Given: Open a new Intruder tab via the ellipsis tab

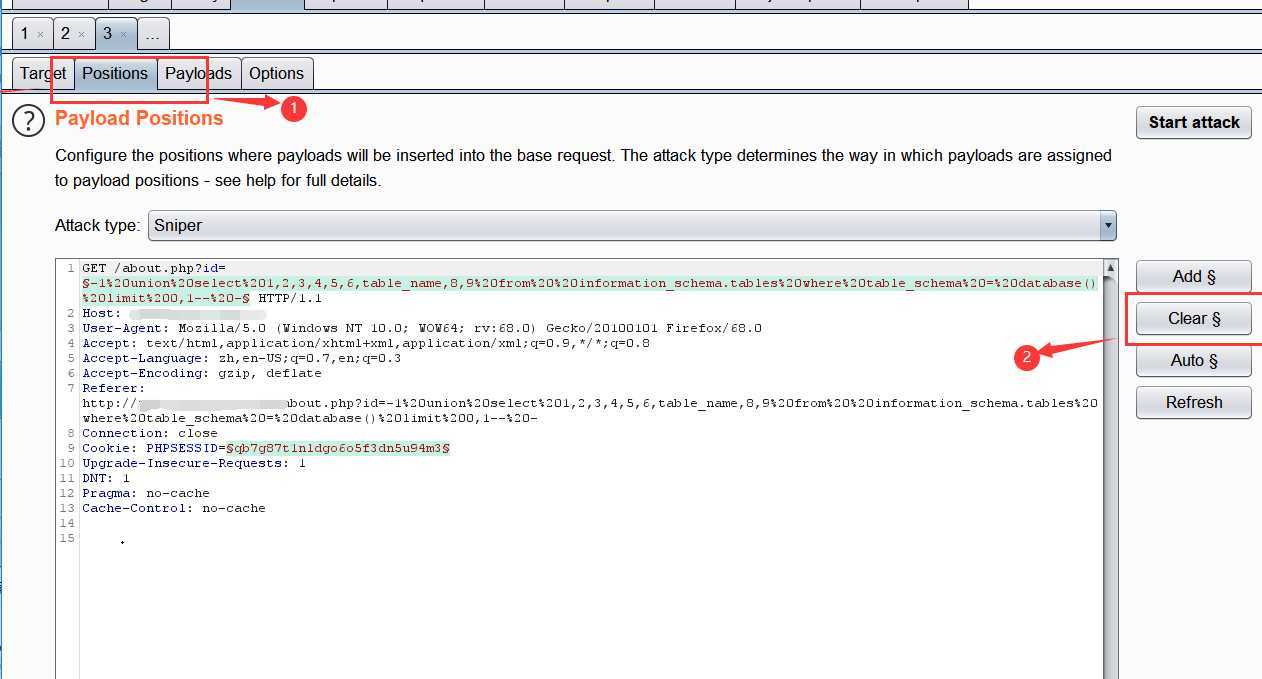Looking at the screenshot, I should pos(152,34).
